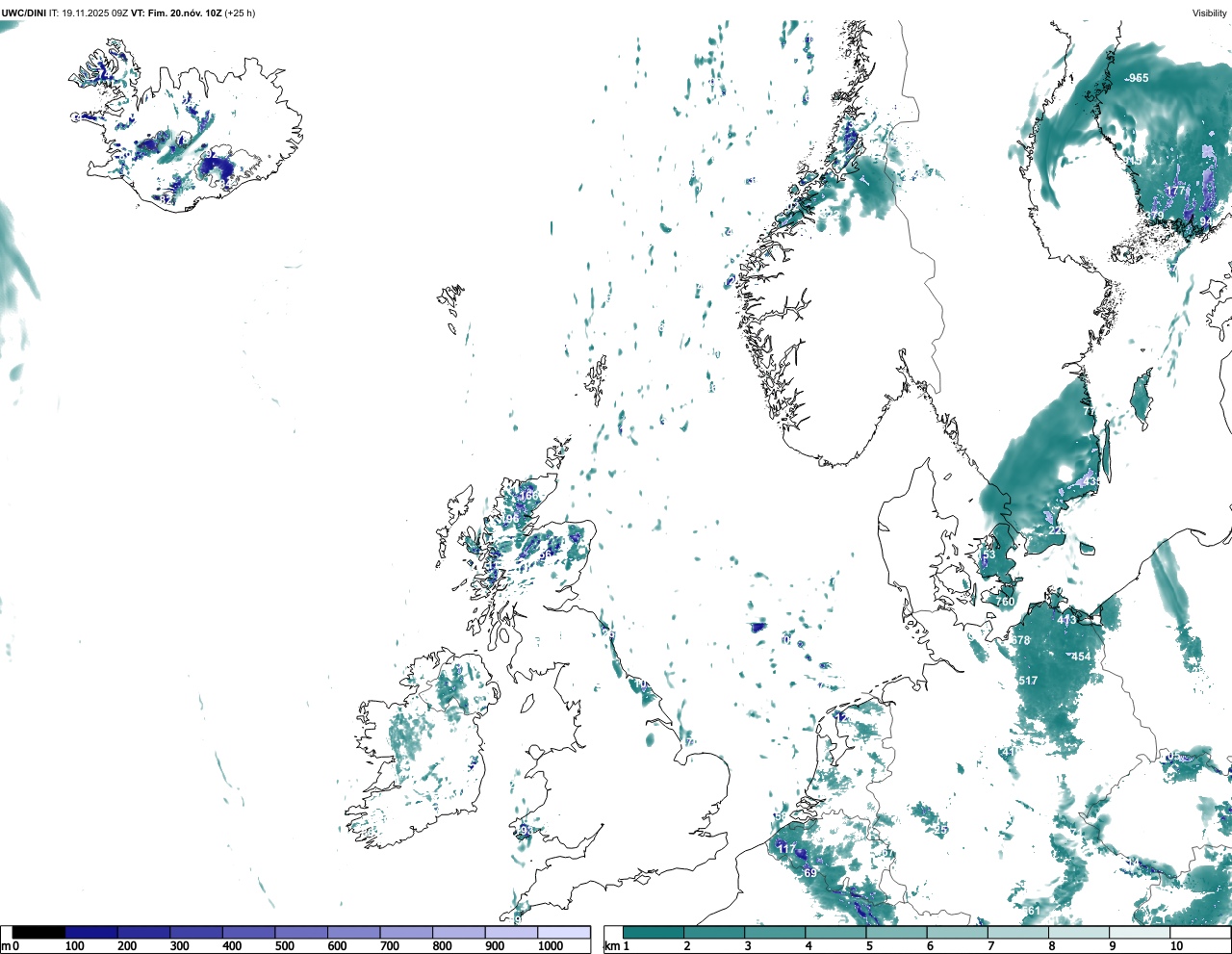The width and height of the screenshot is (1232, 954).
Task: Click the 'm' unit label of the legend
Action: pyautogui.click(x=6, y=946)
